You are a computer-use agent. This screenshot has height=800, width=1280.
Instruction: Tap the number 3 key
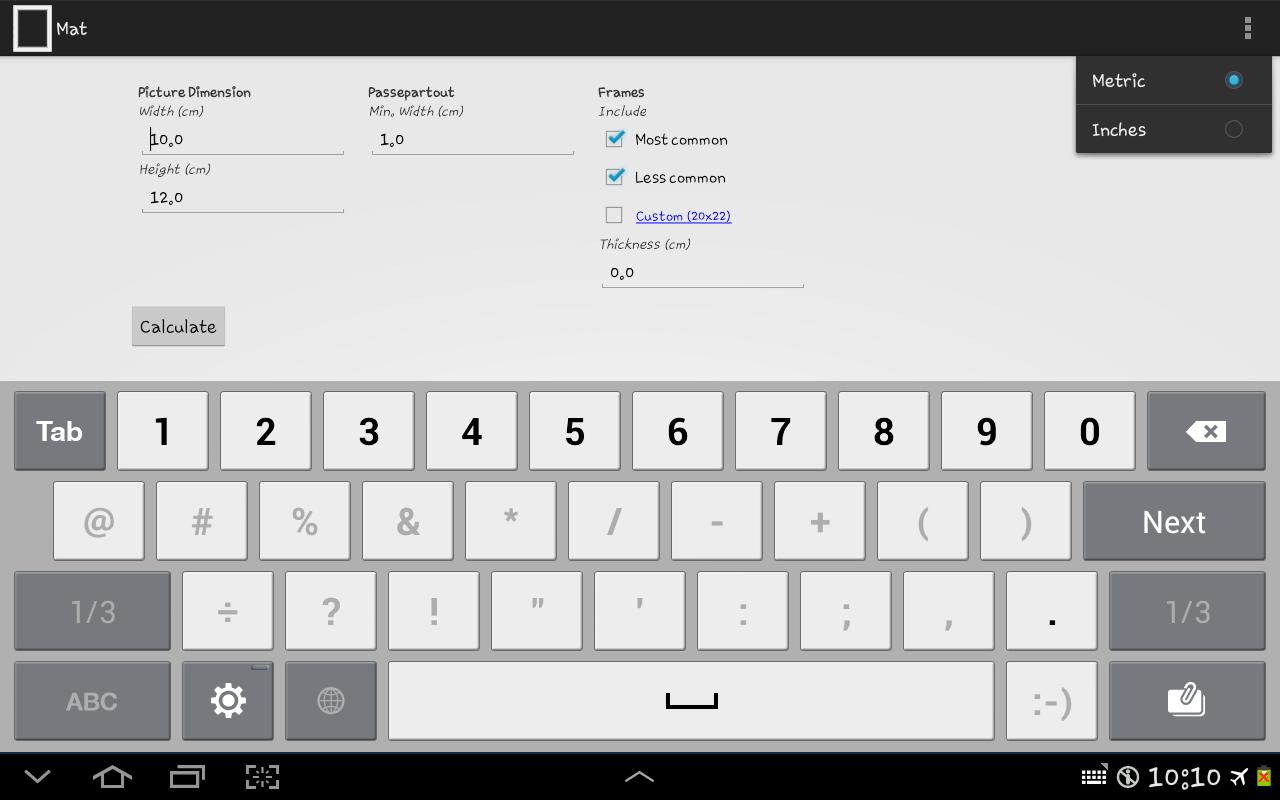click(x=368, y=431)
